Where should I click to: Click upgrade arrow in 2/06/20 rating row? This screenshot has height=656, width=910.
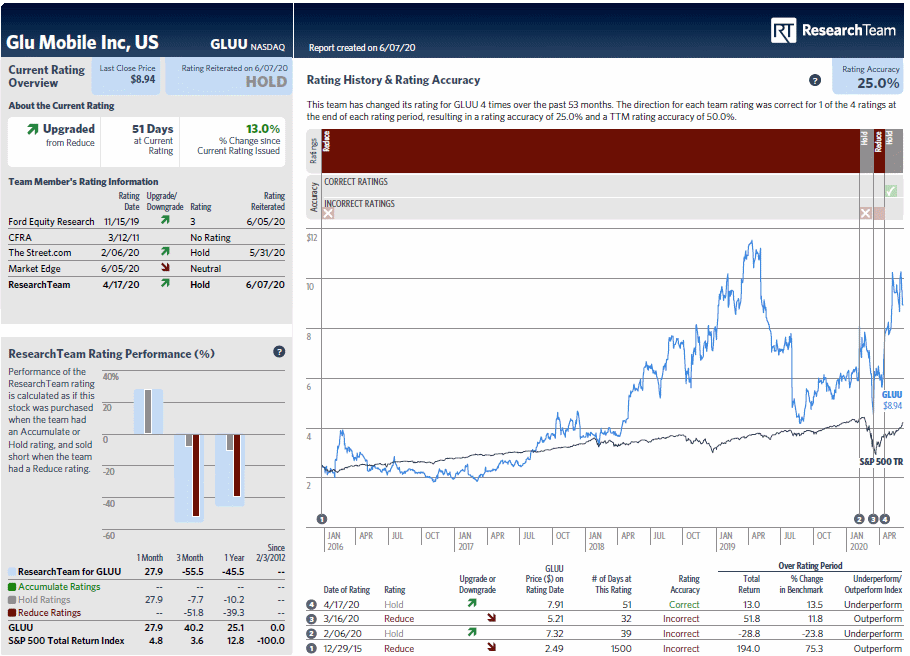(472, 632)
